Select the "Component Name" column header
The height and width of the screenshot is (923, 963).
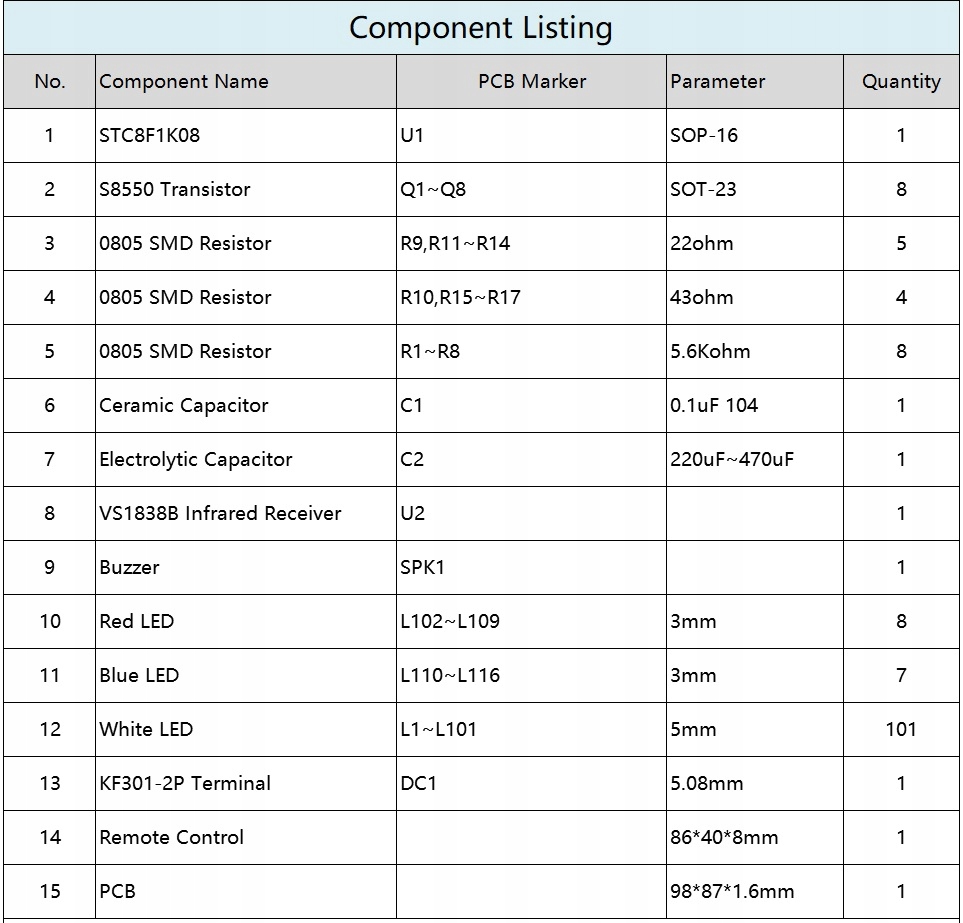184,82
